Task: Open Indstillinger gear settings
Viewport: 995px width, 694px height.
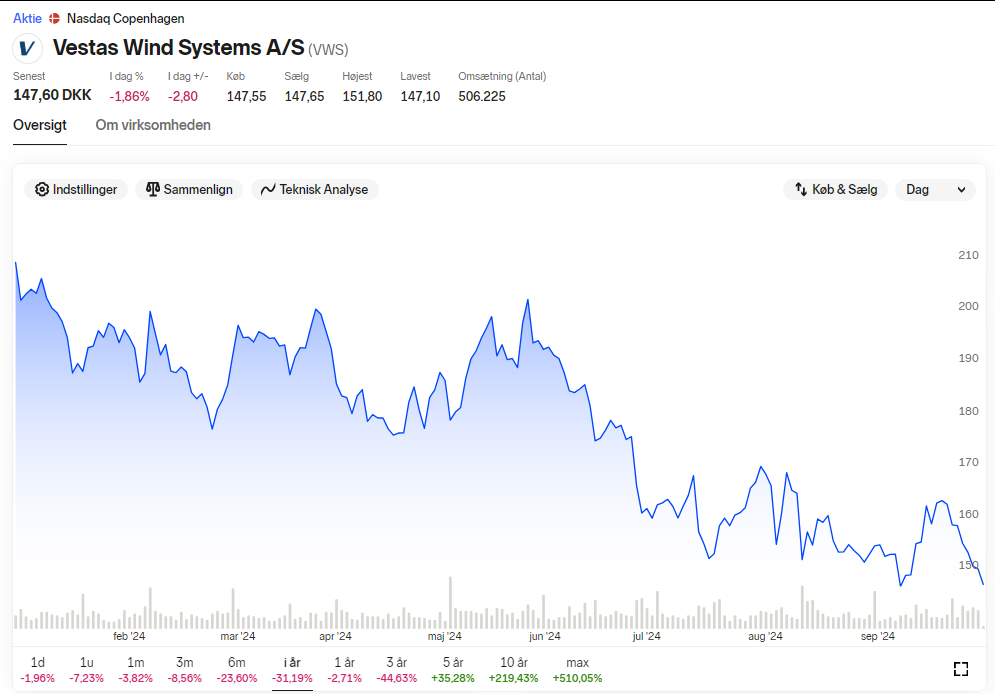Action: click(76, 190)
